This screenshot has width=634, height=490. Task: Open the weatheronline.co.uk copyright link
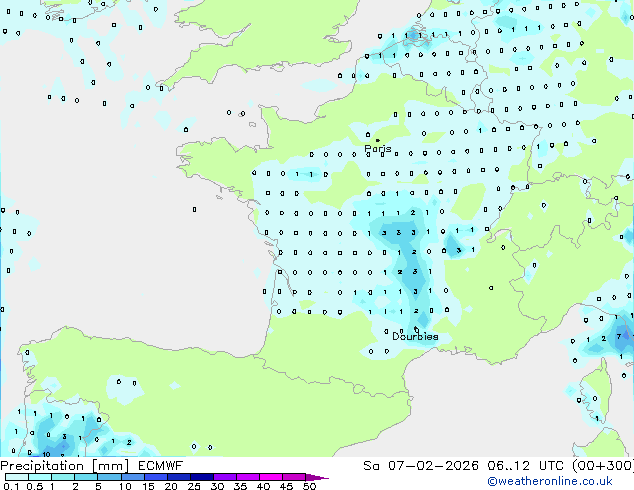tap(550, 481)
